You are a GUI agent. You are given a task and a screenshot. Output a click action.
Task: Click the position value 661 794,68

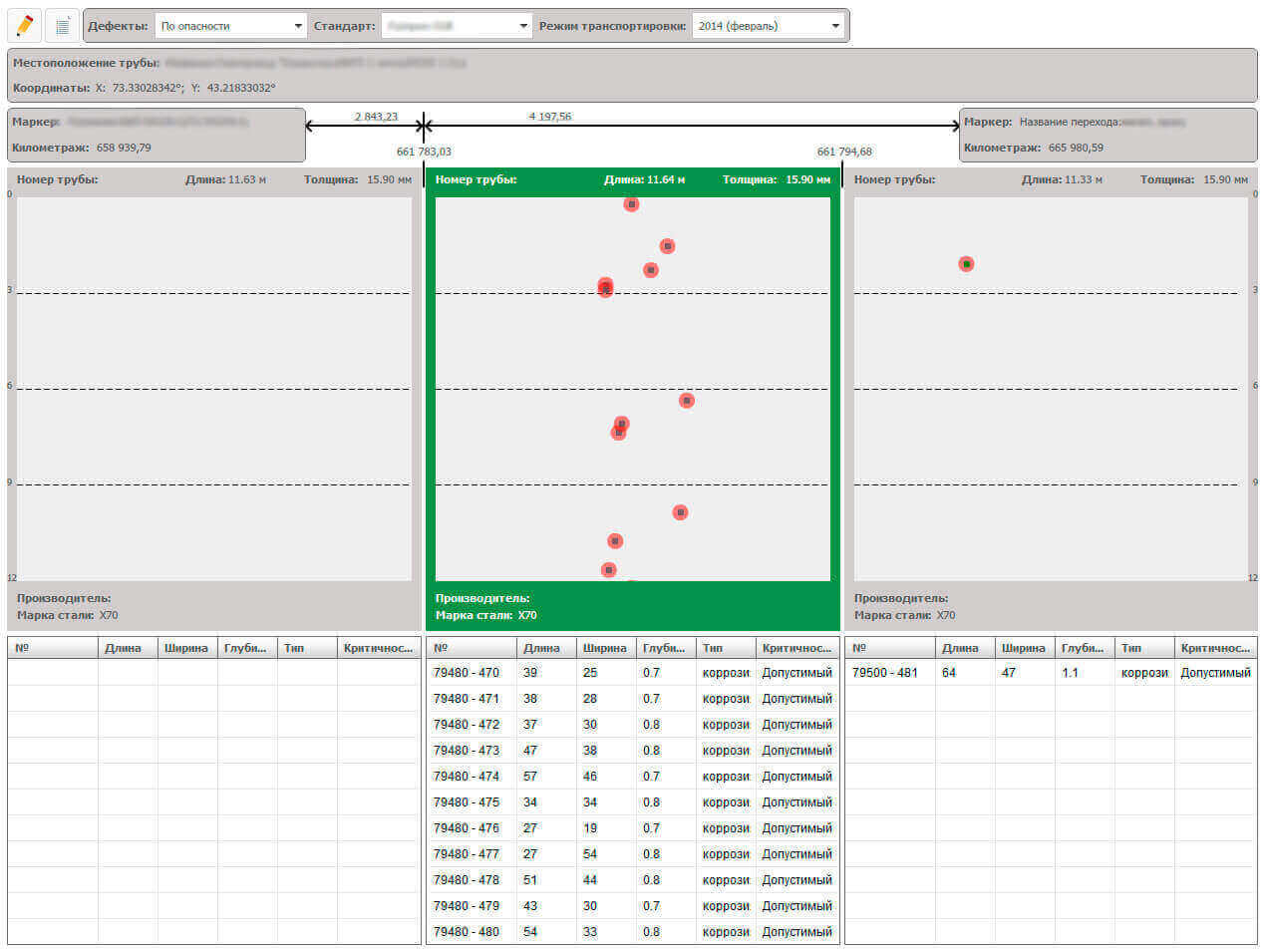(844, 152)
